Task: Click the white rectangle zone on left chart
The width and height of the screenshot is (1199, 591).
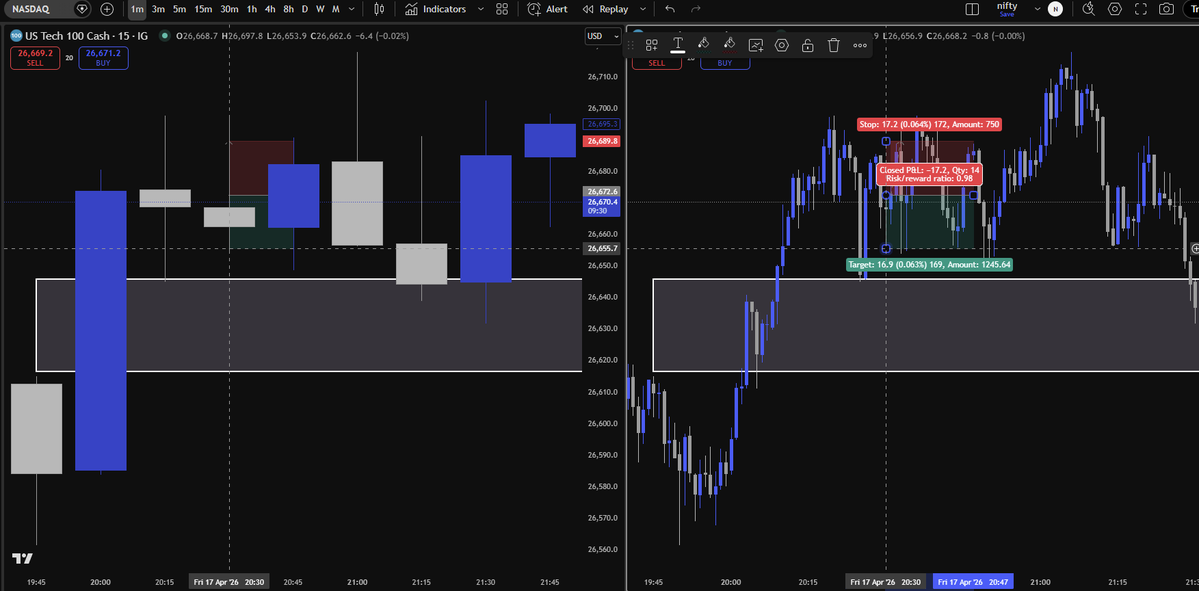Action: pyautogui.click(x=309, y=325)
